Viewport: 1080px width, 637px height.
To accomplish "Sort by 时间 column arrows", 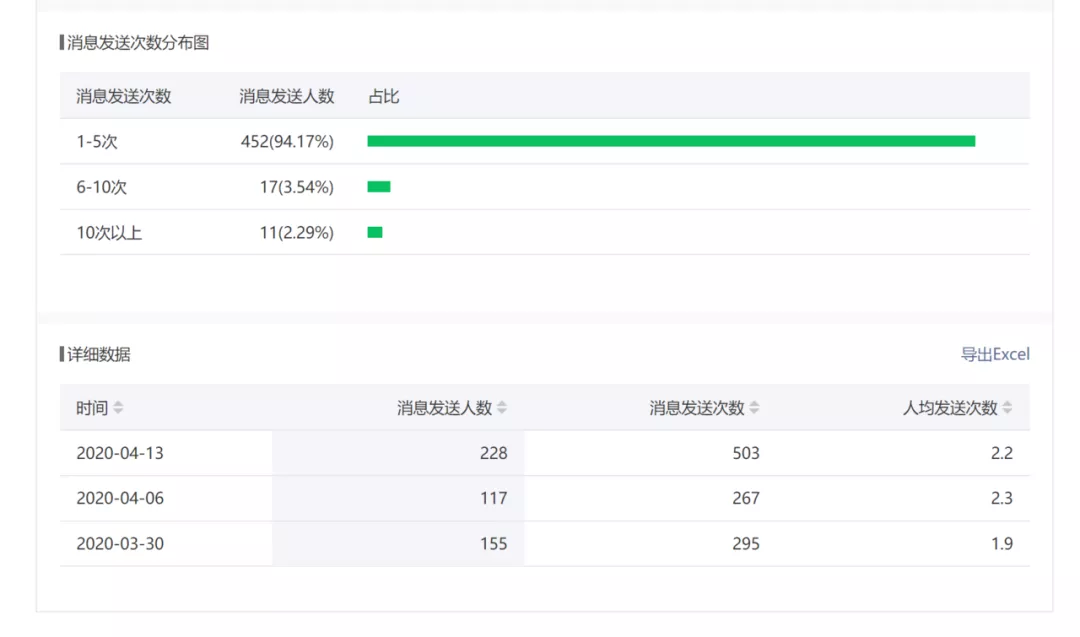I will (x=118, y=408).
